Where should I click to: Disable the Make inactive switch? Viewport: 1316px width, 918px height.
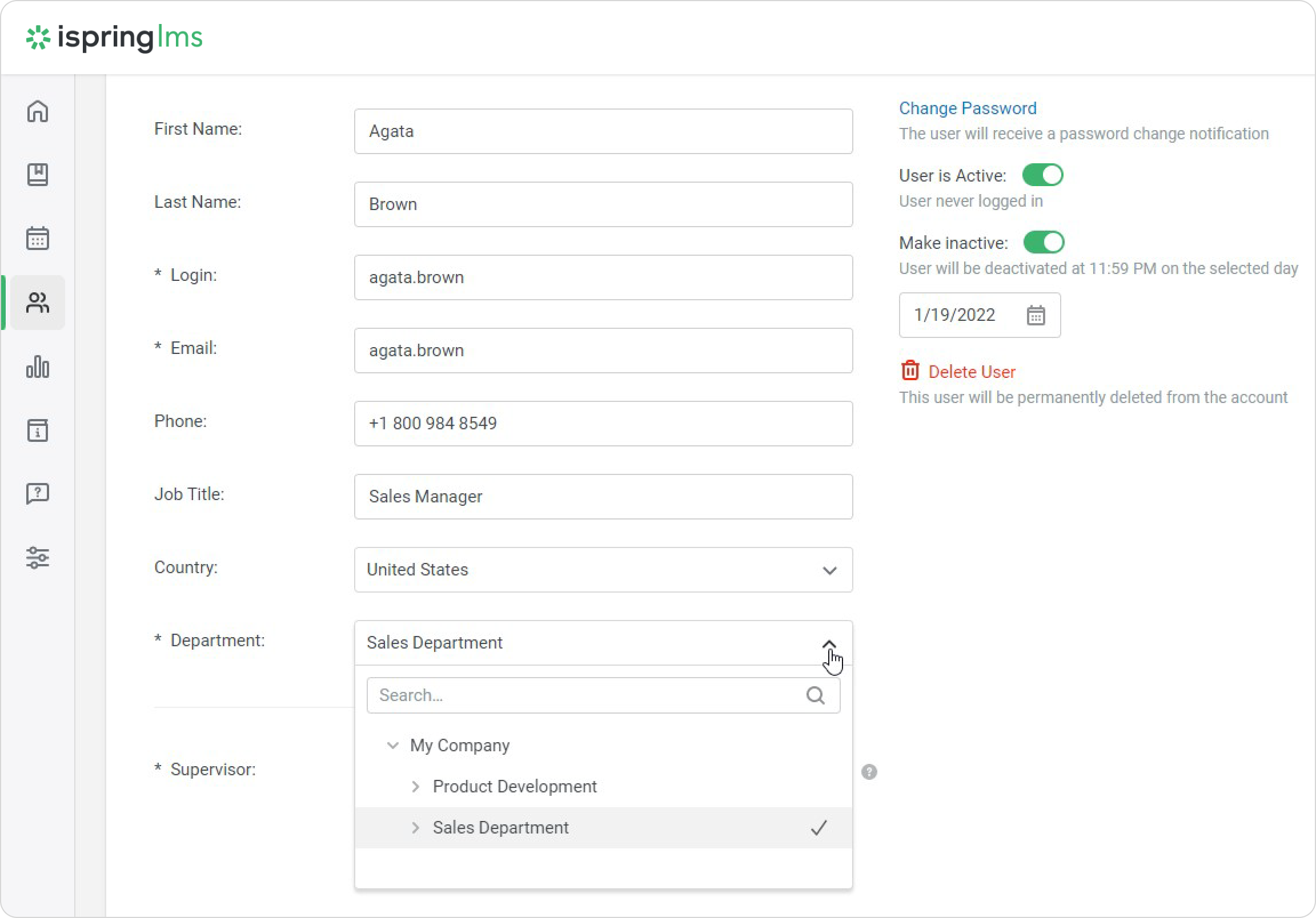pos(1044,243)
